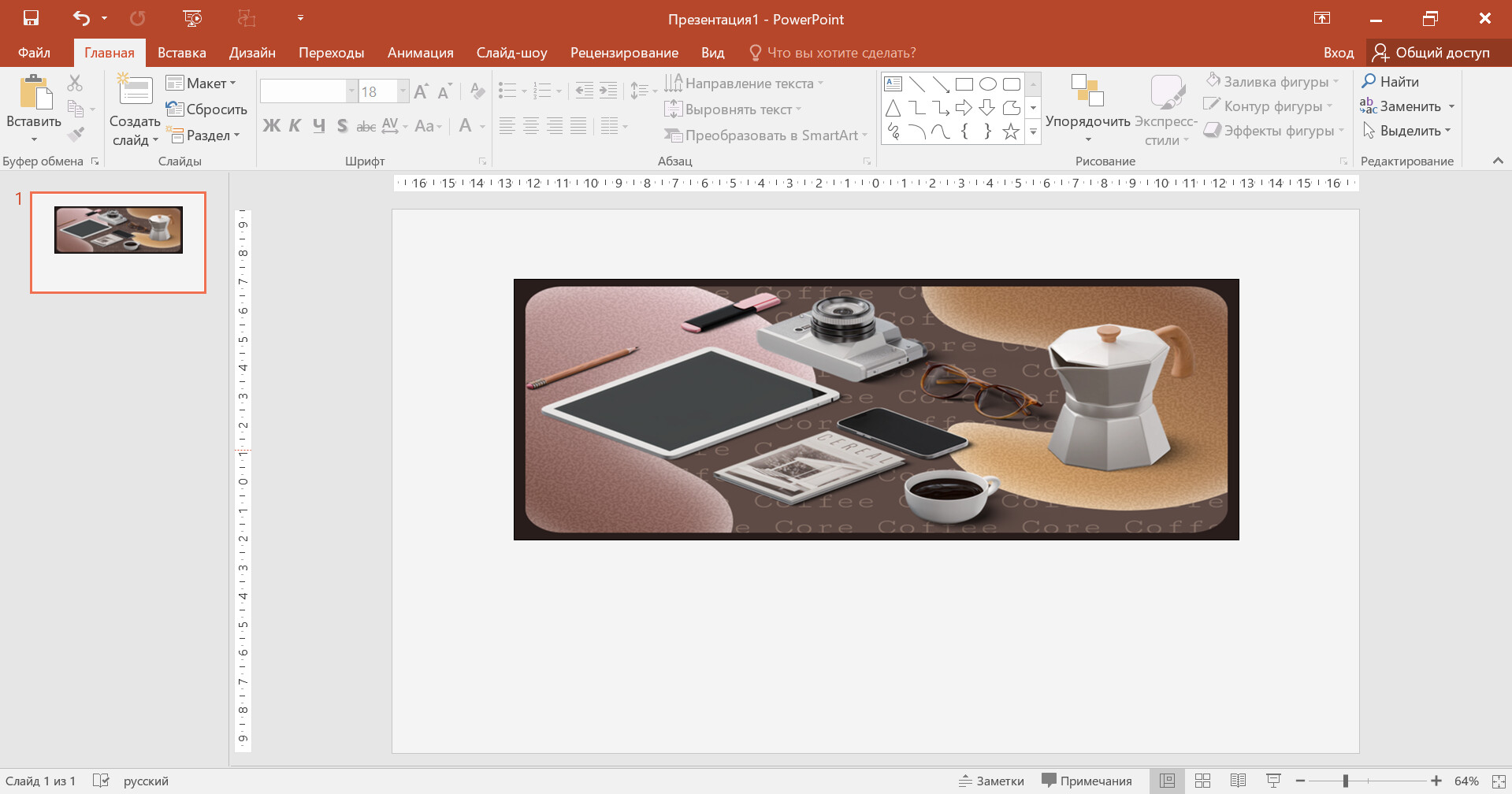Open the Insert (Вставка) tab

[181, 53]
